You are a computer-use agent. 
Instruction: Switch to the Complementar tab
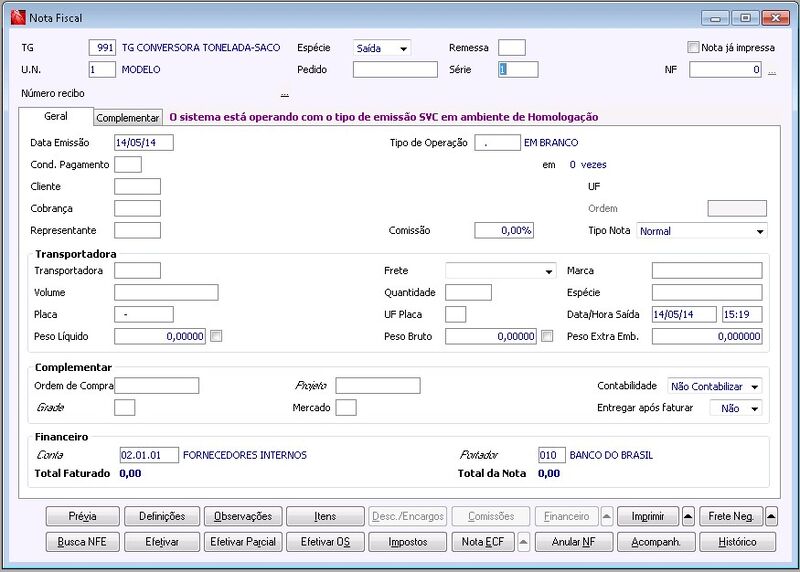tap(128, 118)
